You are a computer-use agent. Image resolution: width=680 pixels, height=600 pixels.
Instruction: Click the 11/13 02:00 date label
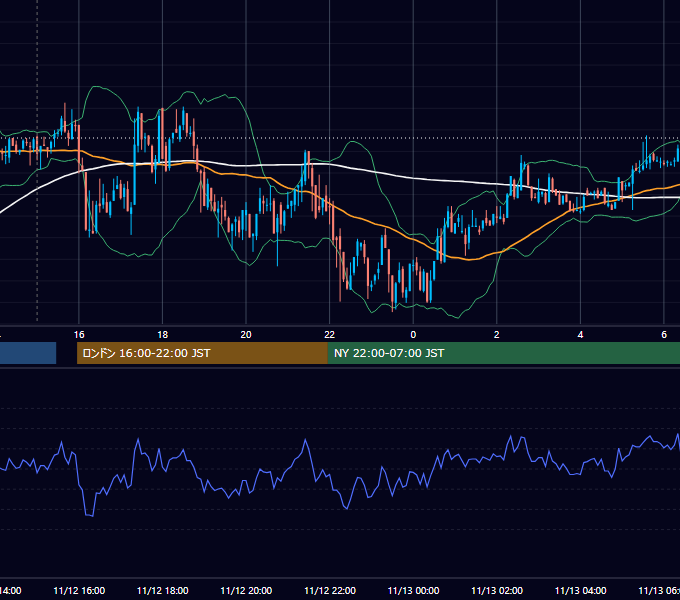[497, 591]
